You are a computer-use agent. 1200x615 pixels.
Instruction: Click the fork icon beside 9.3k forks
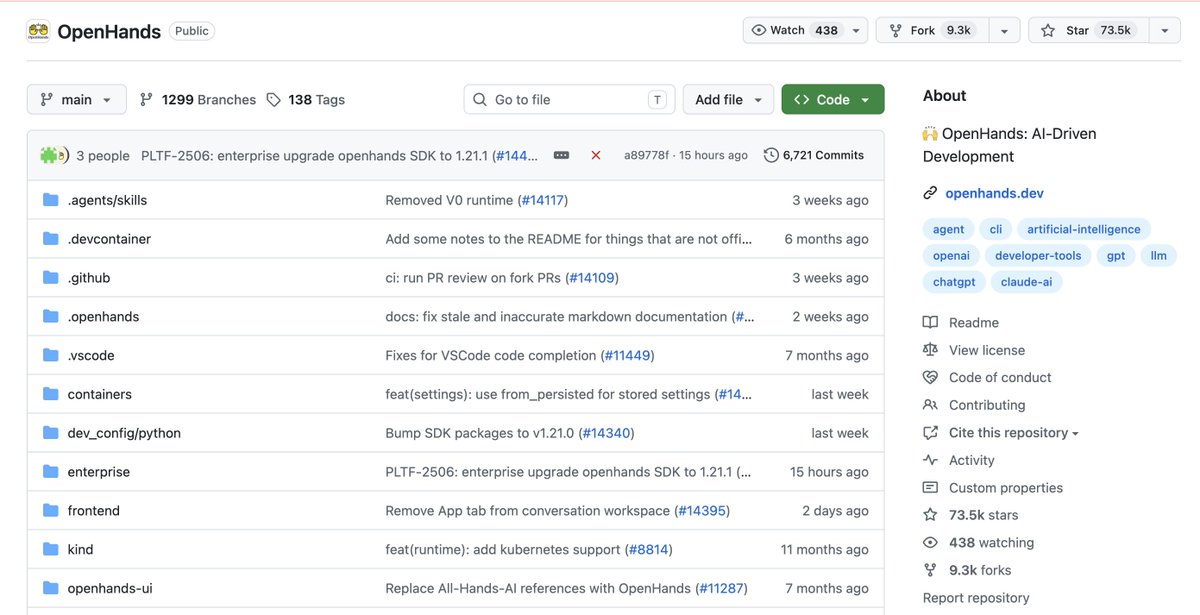pos(930,570)
